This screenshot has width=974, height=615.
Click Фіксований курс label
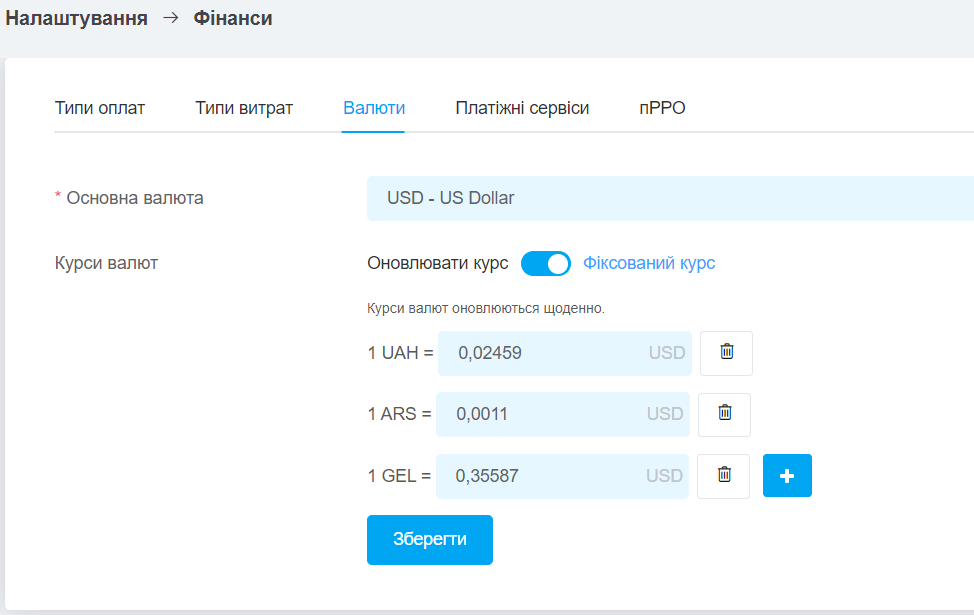(x=649, y=263)
